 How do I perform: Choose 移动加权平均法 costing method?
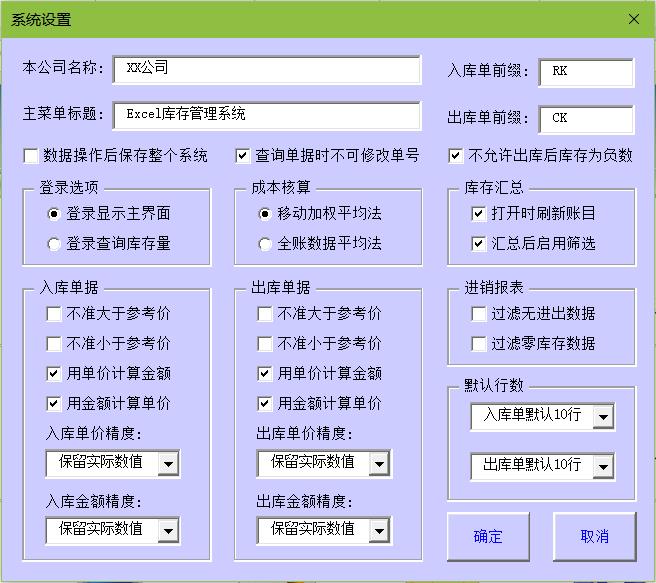[265, 214]
